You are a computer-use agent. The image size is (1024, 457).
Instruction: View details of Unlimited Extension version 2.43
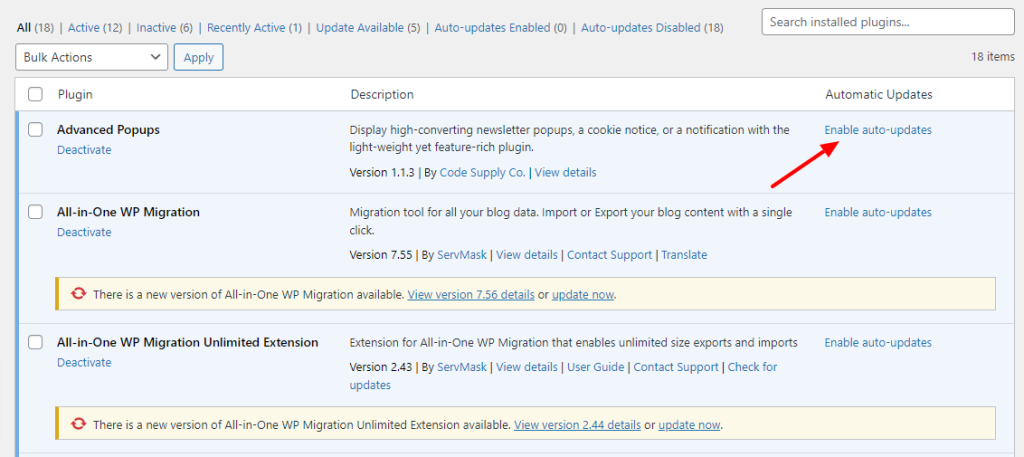(527, 367)
